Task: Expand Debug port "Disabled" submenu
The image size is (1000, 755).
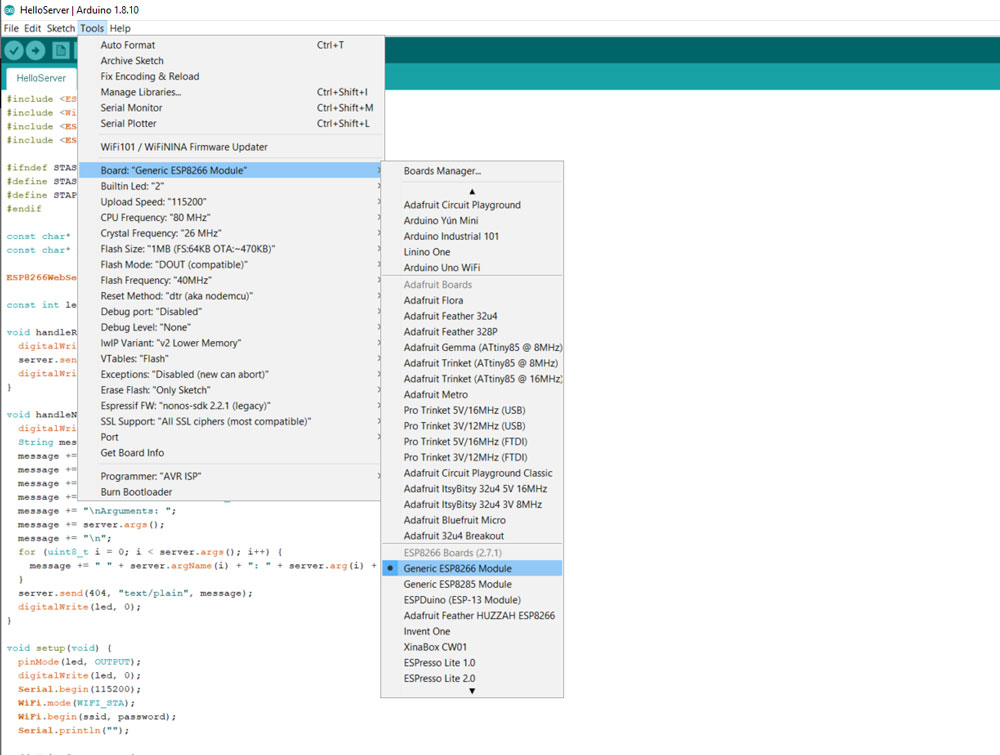Action: pos(231,312)
